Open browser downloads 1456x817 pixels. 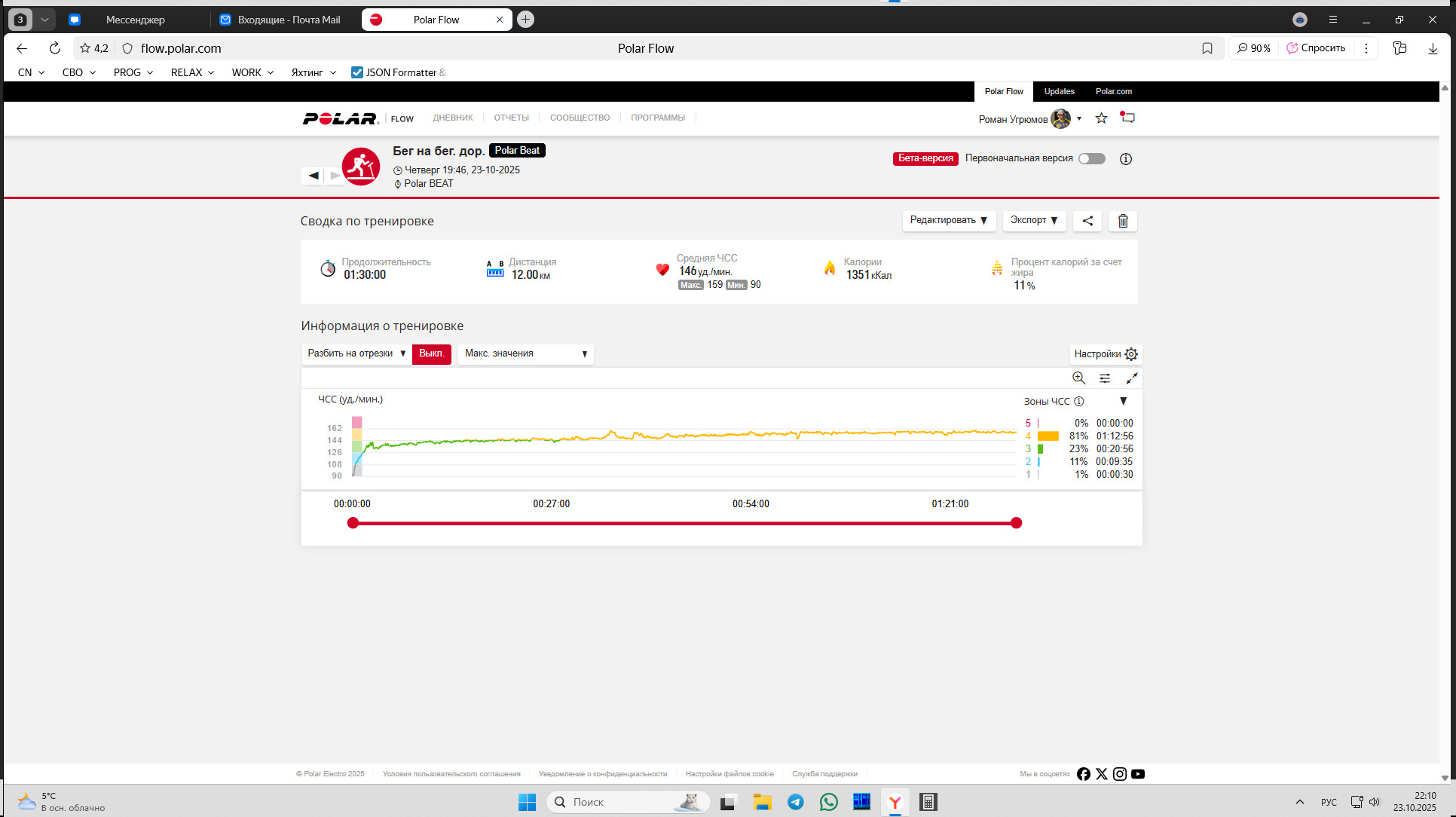(x=1433, y=48)
